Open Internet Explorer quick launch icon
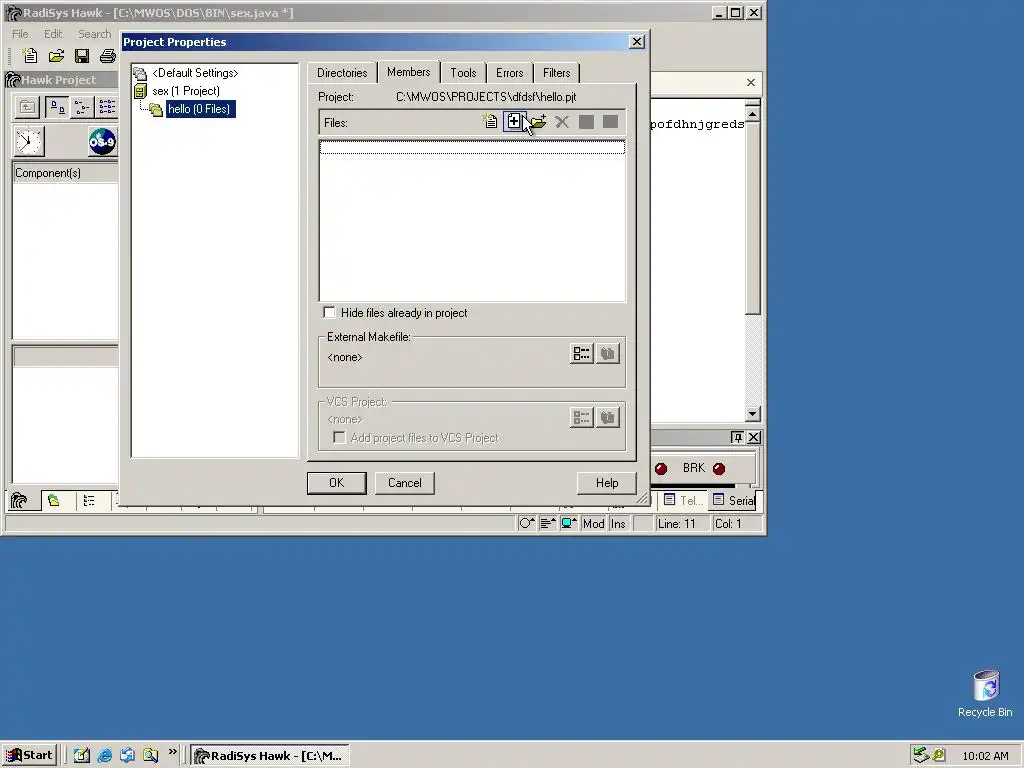This screenshot has height=768, width=1024. (x=104, y=756)
